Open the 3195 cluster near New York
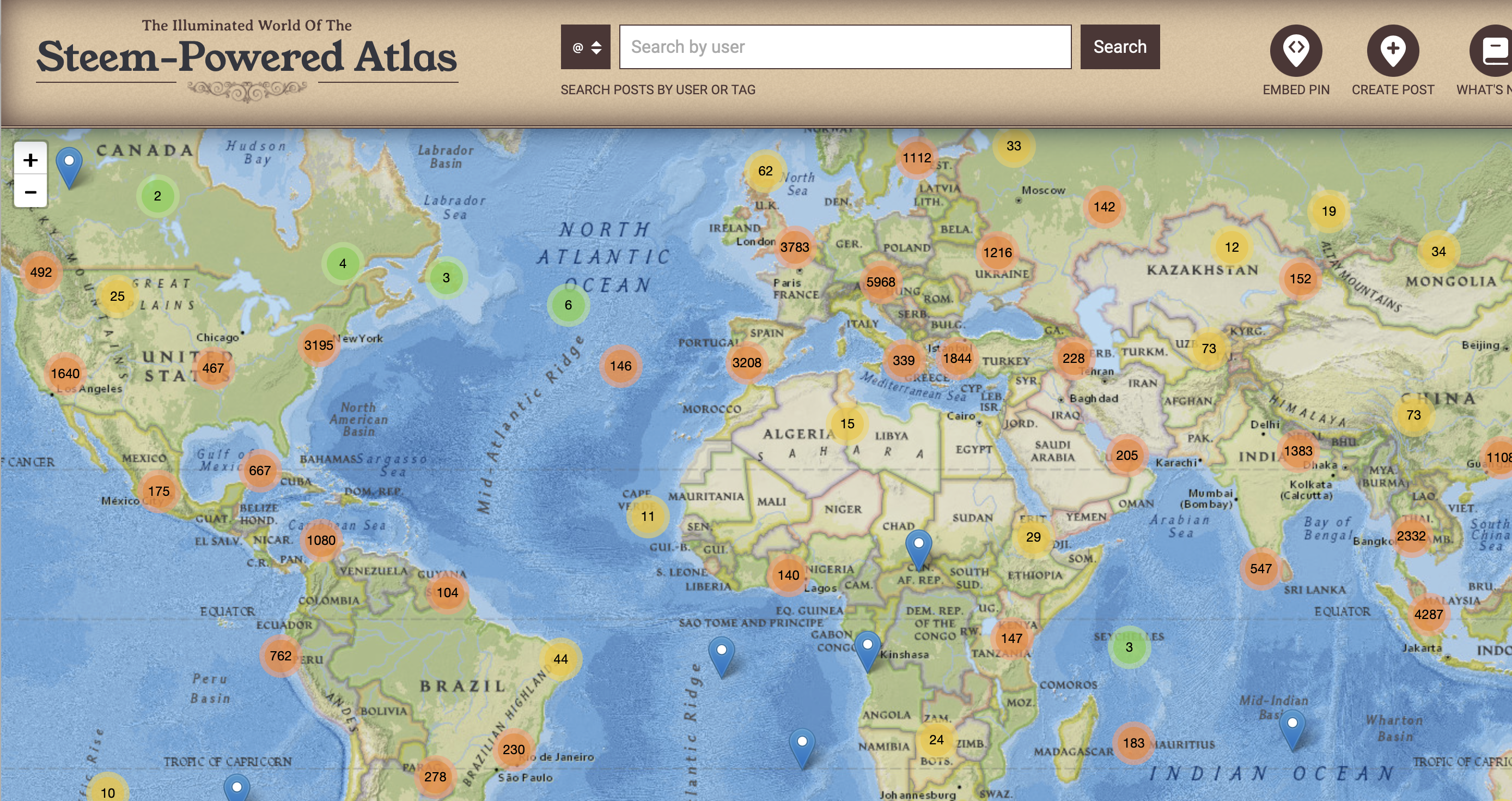Viewport: 1512px width, 801px height. (x=319, y=345)
